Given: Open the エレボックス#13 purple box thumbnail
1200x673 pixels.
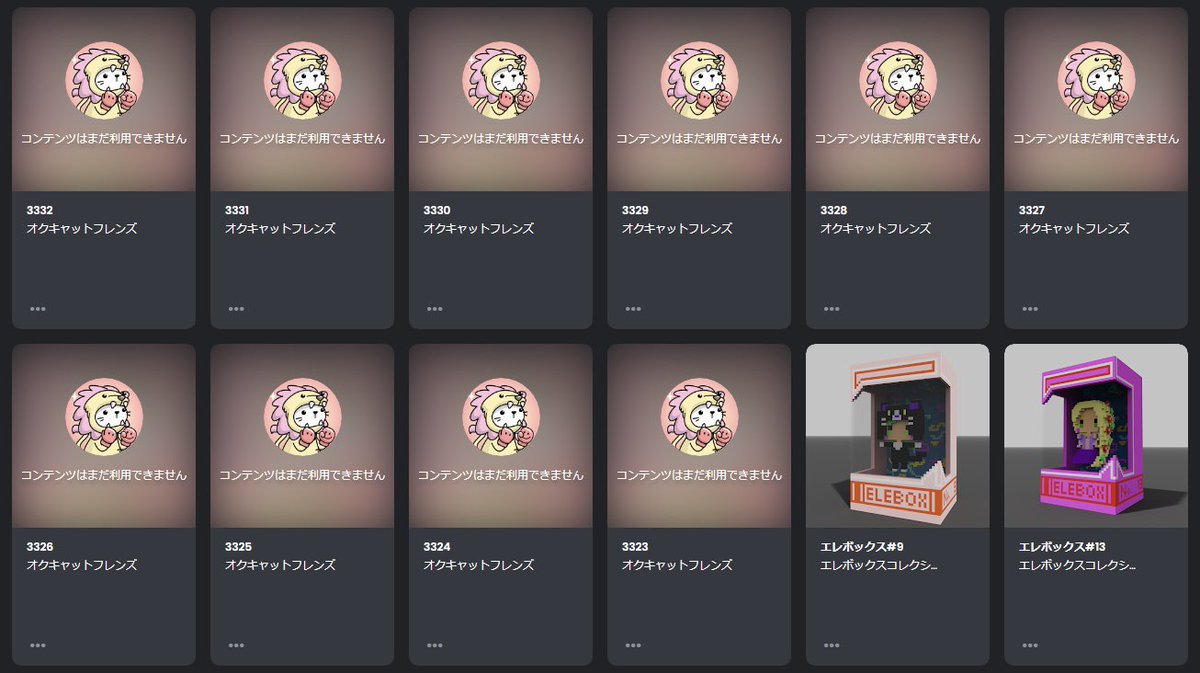Looking at the screenshot, I should 1096,436.
